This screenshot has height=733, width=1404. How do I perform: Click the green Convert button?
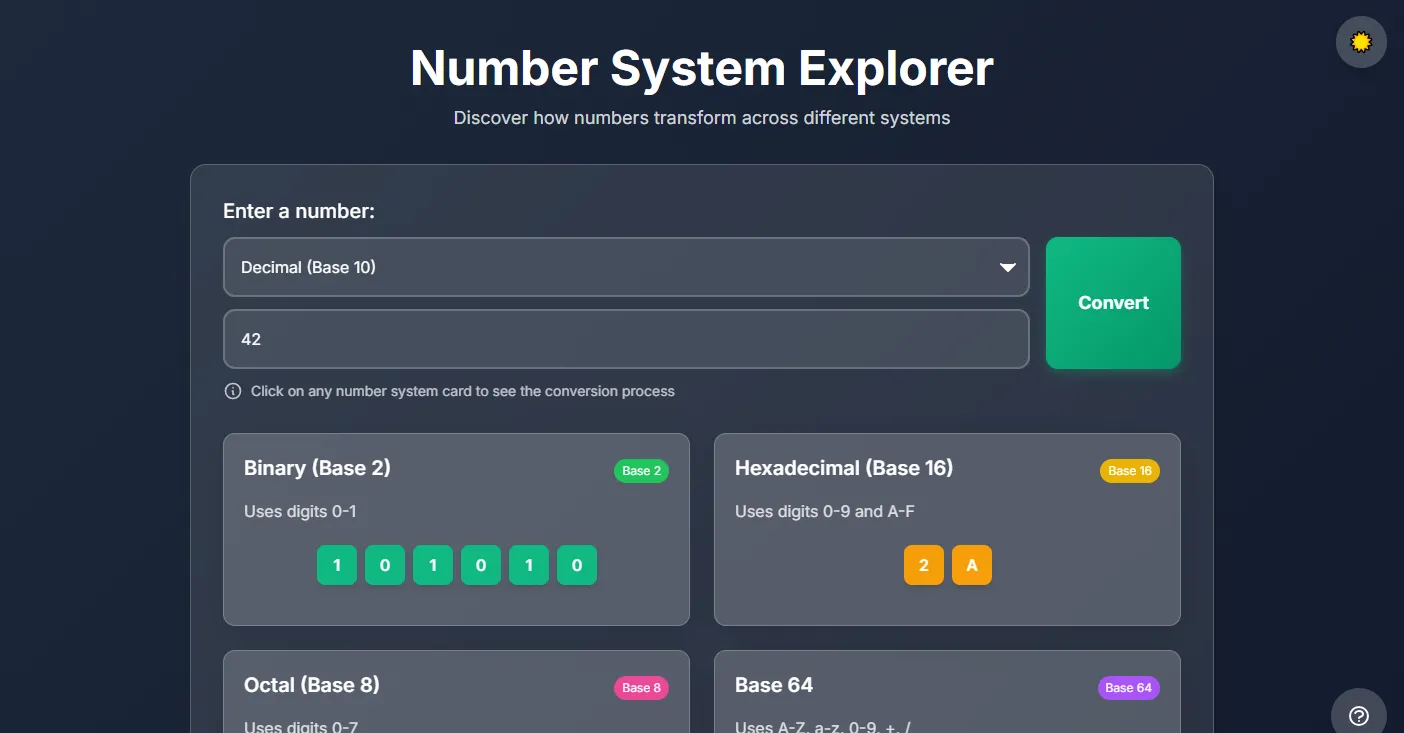pos(1113,303)
